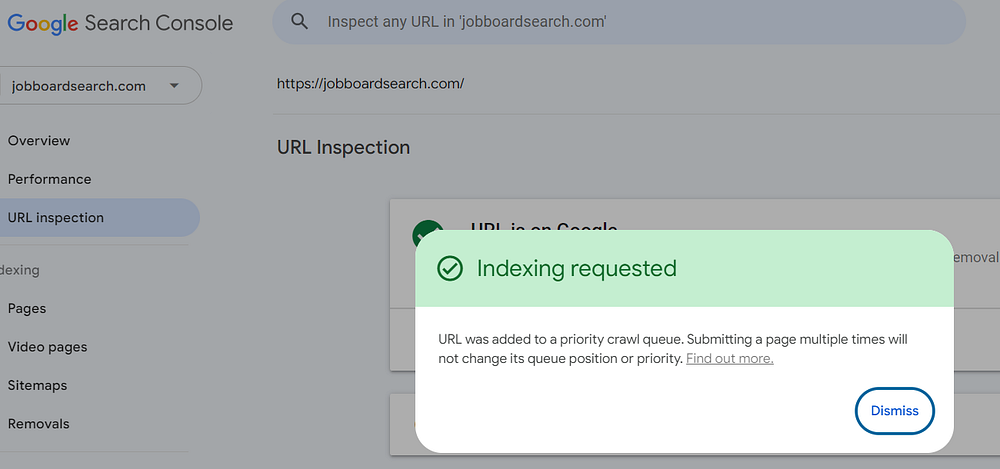Image resolution: width=1000 pixels, height=469 pixels.
Task: Click the green checkmark in Indexing requested dialog
Action: 450,268
